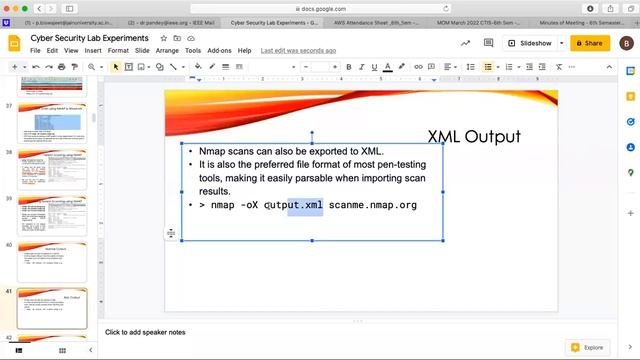Click the cloud document status icon
Screen dimensions: 640x360
coord(191,38)
